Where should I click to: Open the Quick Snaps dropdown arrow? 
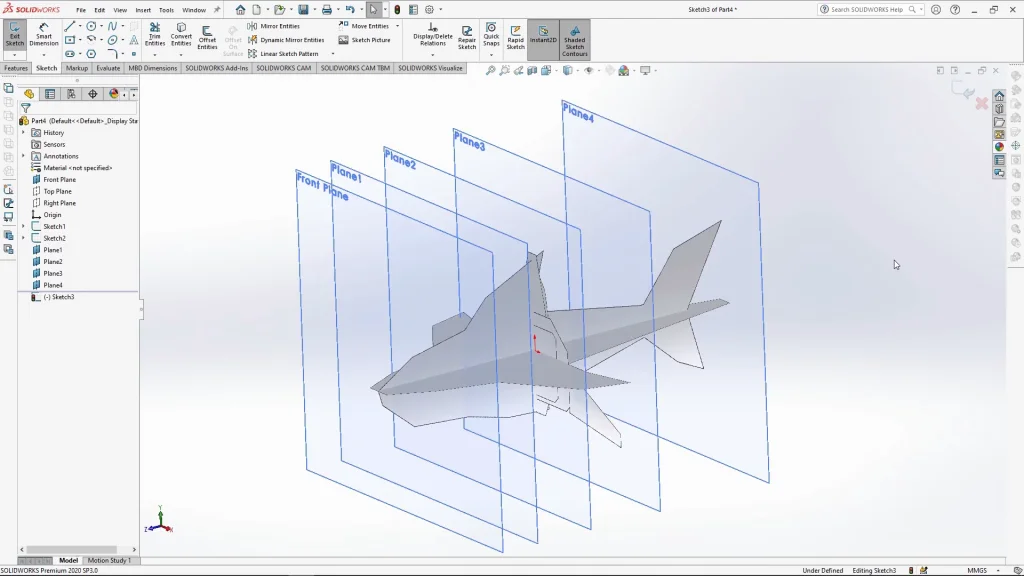click(491, 54)
